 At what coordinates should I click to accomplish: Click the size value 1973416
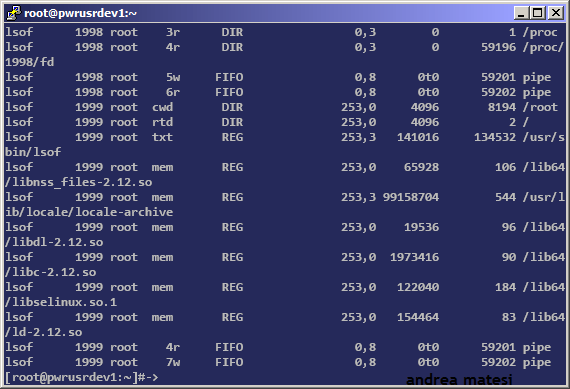[414, 257]
